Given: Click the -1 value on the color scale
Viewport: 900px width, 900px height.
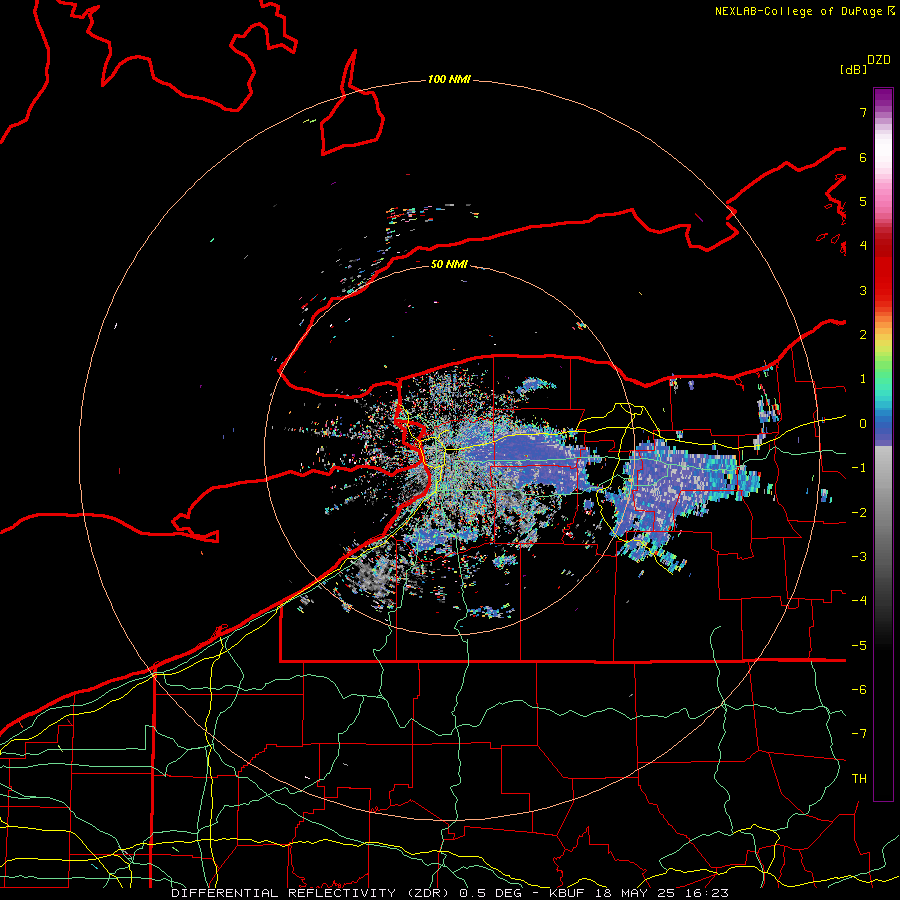Looking at the screenshot, I should 859,468.
